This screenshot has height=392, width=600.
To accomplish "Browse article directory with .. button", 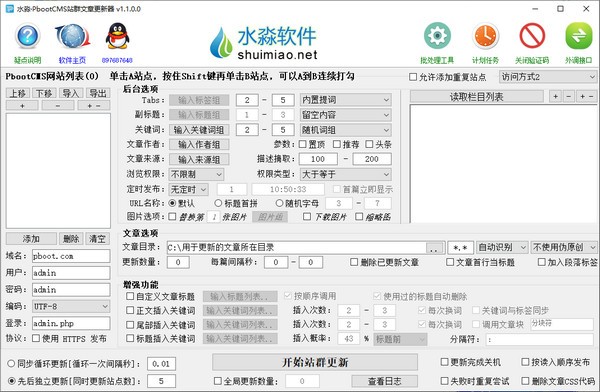I will pos(434,248).
